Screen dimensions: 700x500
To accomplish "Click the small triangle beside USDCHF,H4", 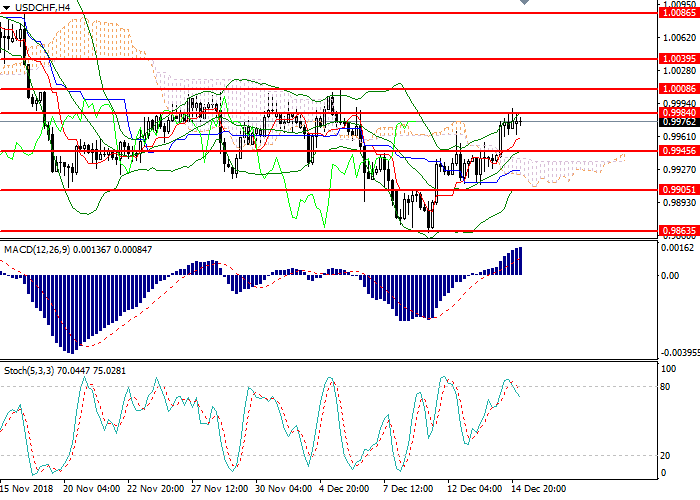I will click(x=6, y=7).
